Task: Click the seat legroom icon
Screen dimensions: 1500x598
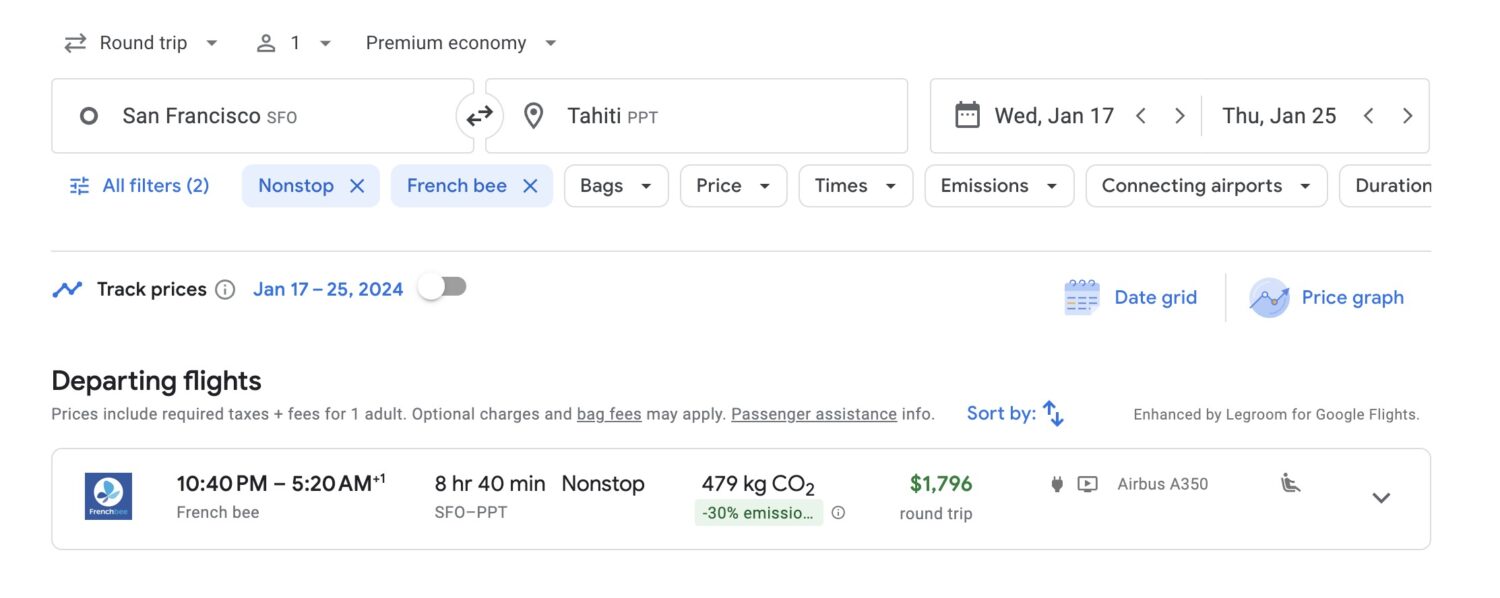Action: [1291, 484]
